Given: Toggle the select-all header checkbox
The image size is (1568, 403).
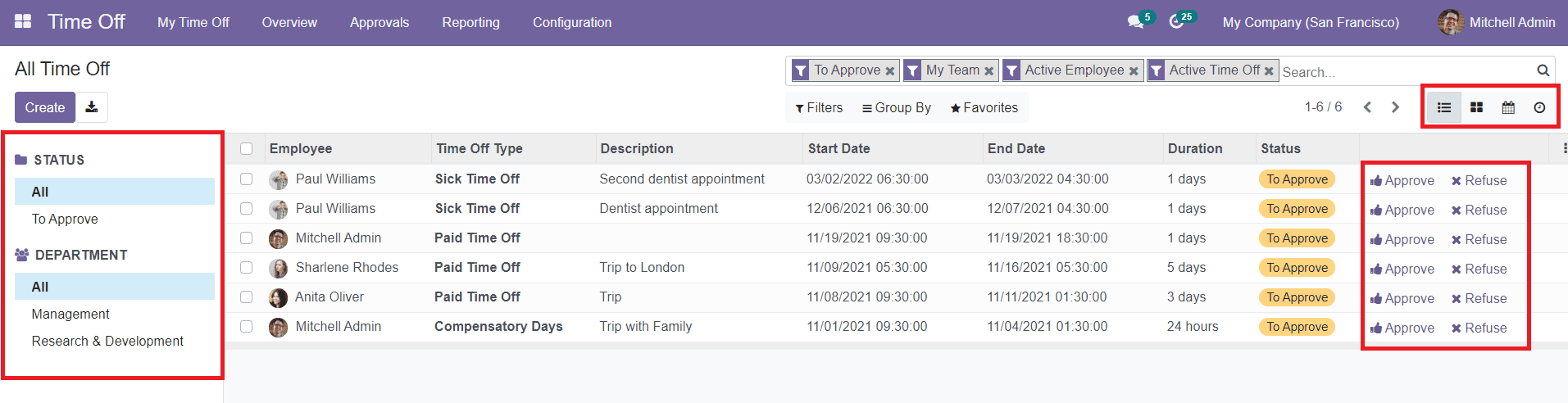Looking at the screenshot, I should pos(246,148).
